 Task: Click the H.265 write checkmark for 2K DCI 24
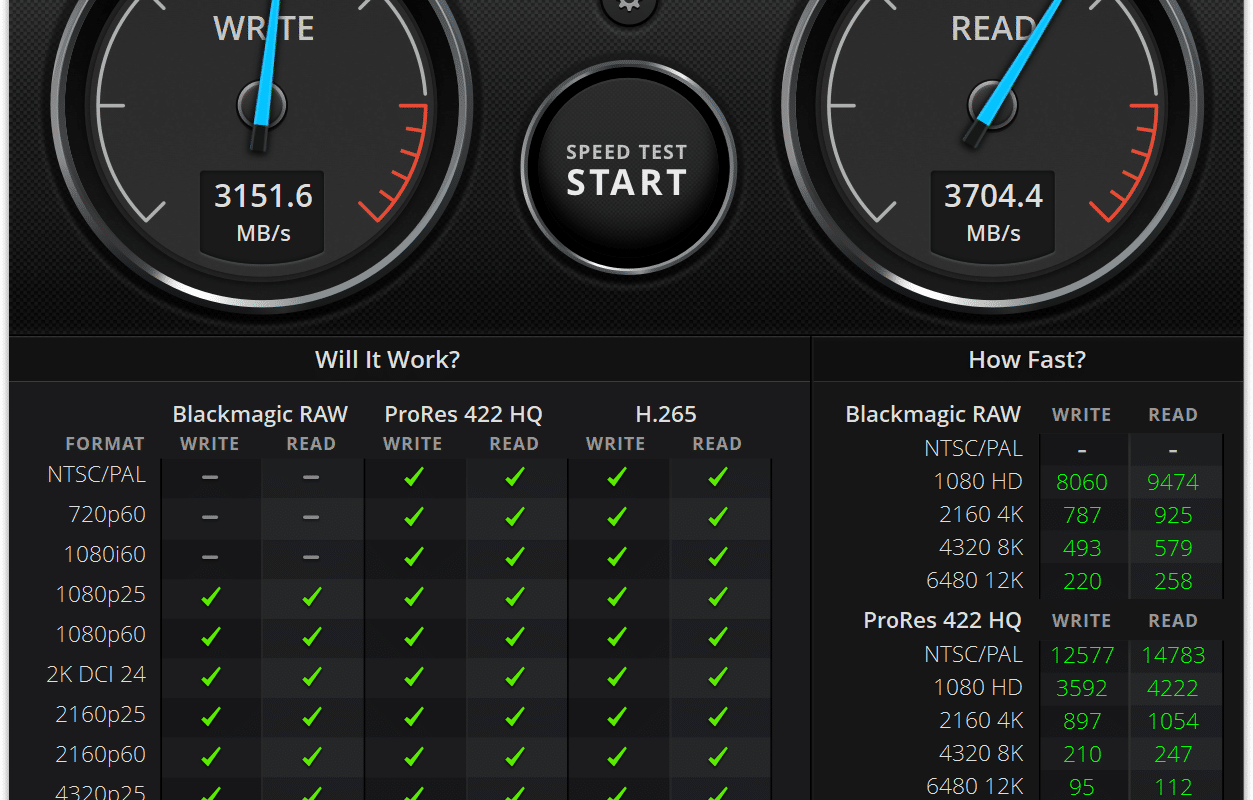point(616,677)
